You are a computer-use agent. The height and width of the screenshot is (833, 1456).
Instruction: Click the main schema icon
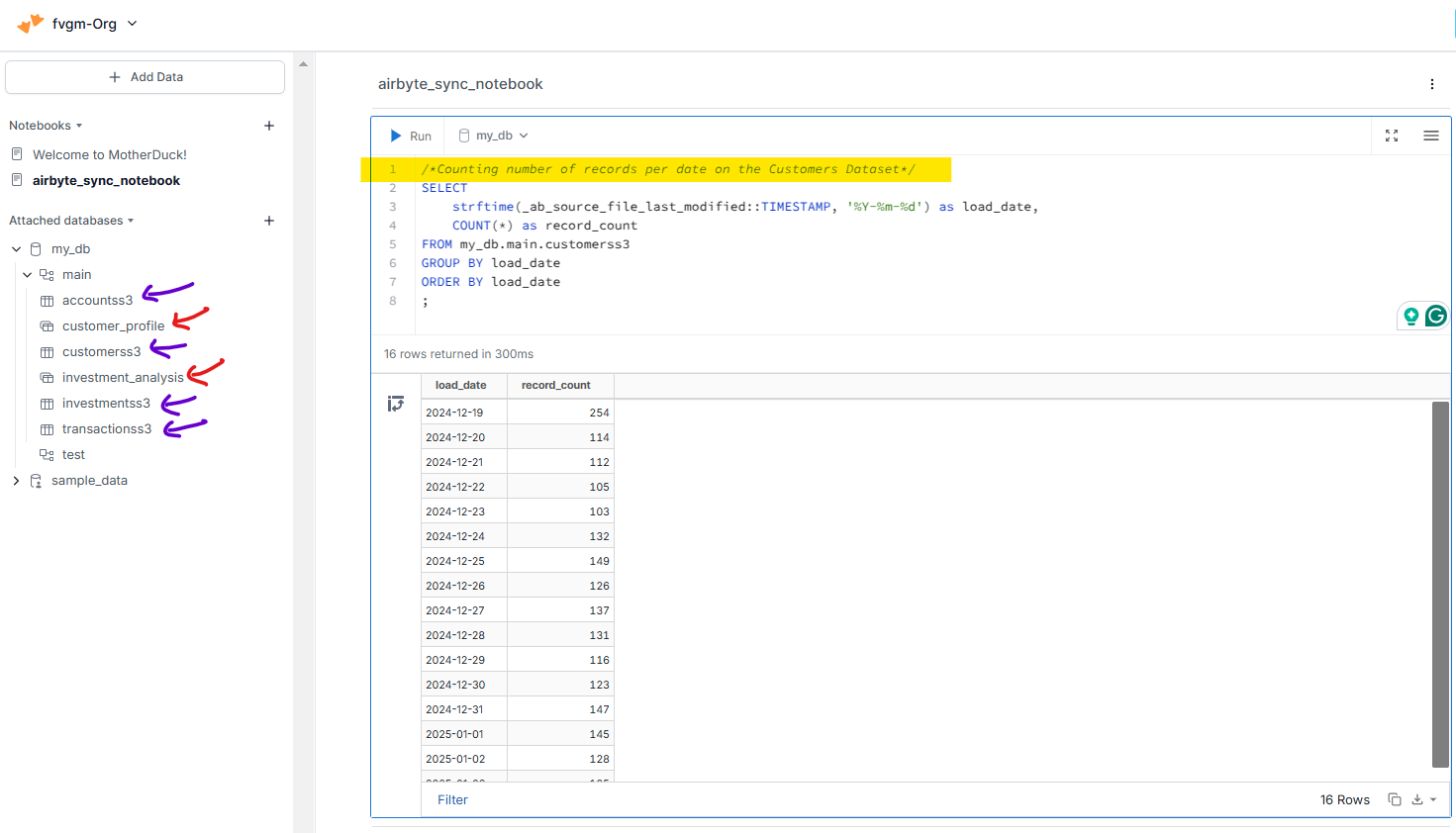(47, 275)
